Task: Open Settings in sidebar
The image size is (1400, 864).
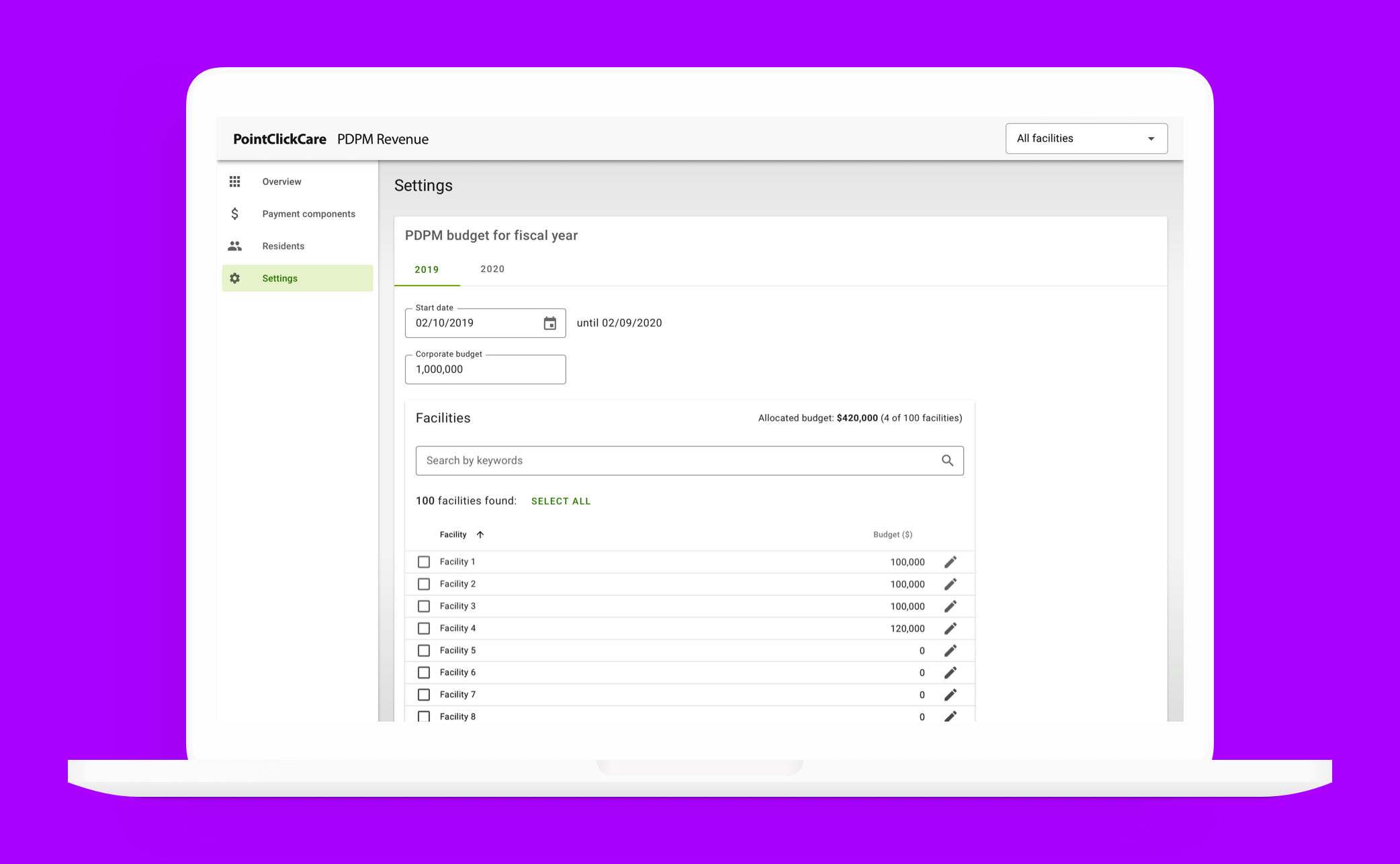Action: pyautogui.click(x=298, y=278)
